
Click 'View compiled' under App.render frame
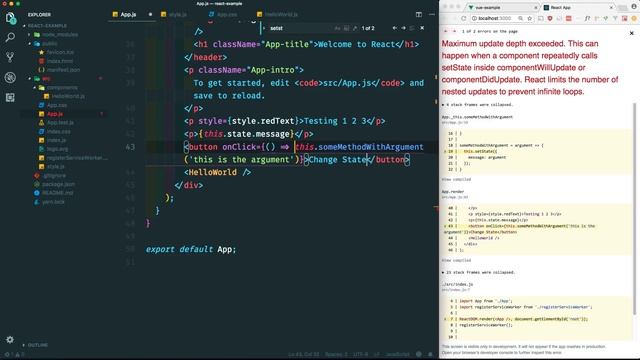point(456,260)
